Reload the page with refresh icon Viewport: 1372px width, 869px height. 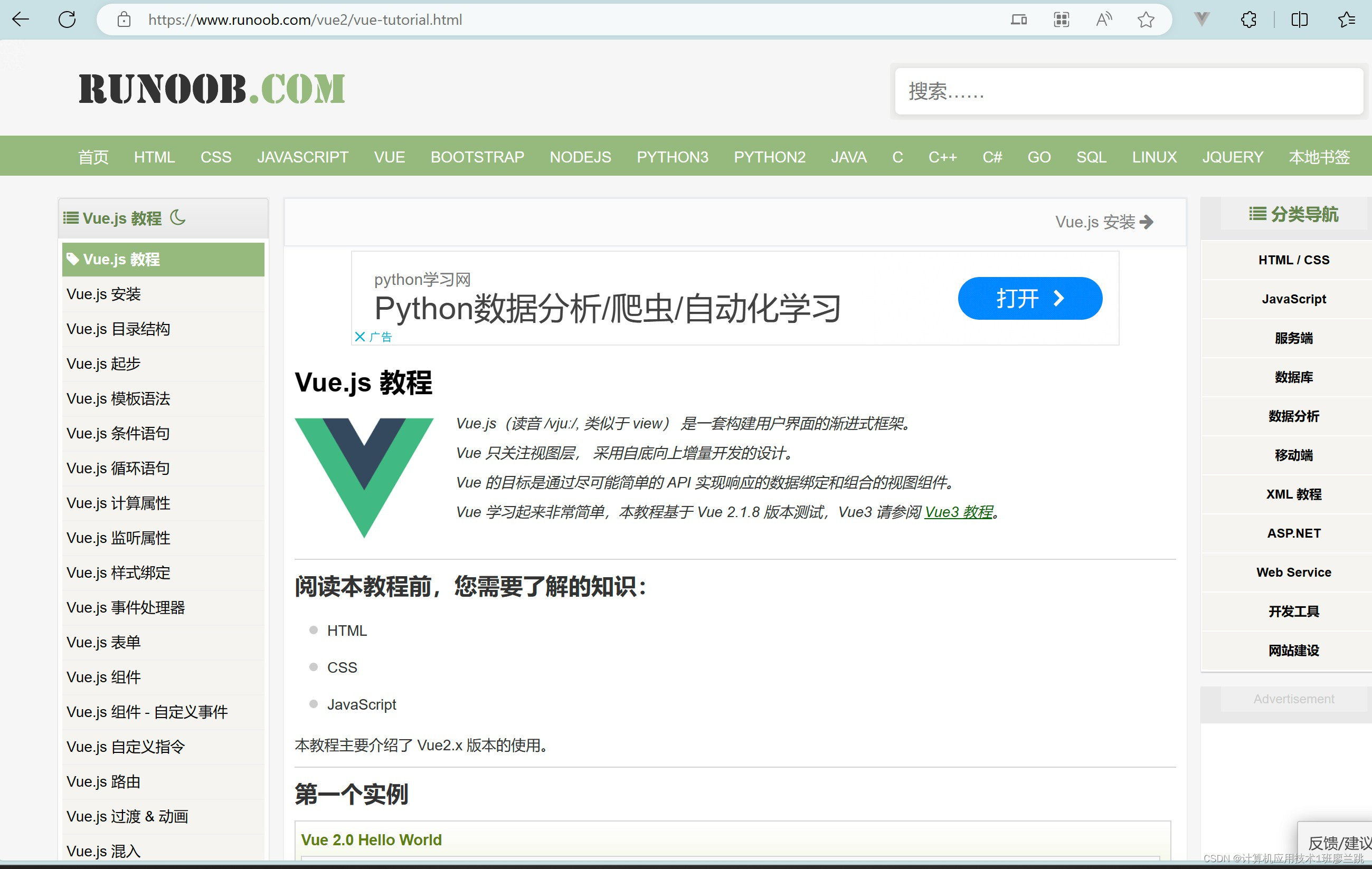pyautogui.click(x=67, y=20)
